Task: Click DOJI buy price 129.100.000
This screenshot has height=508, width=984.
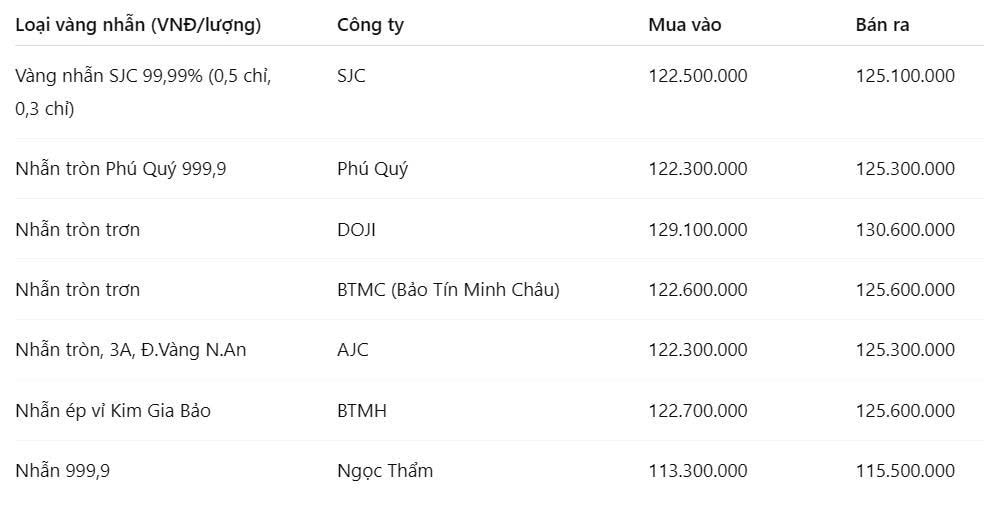Action: click(x=698, y=230)
